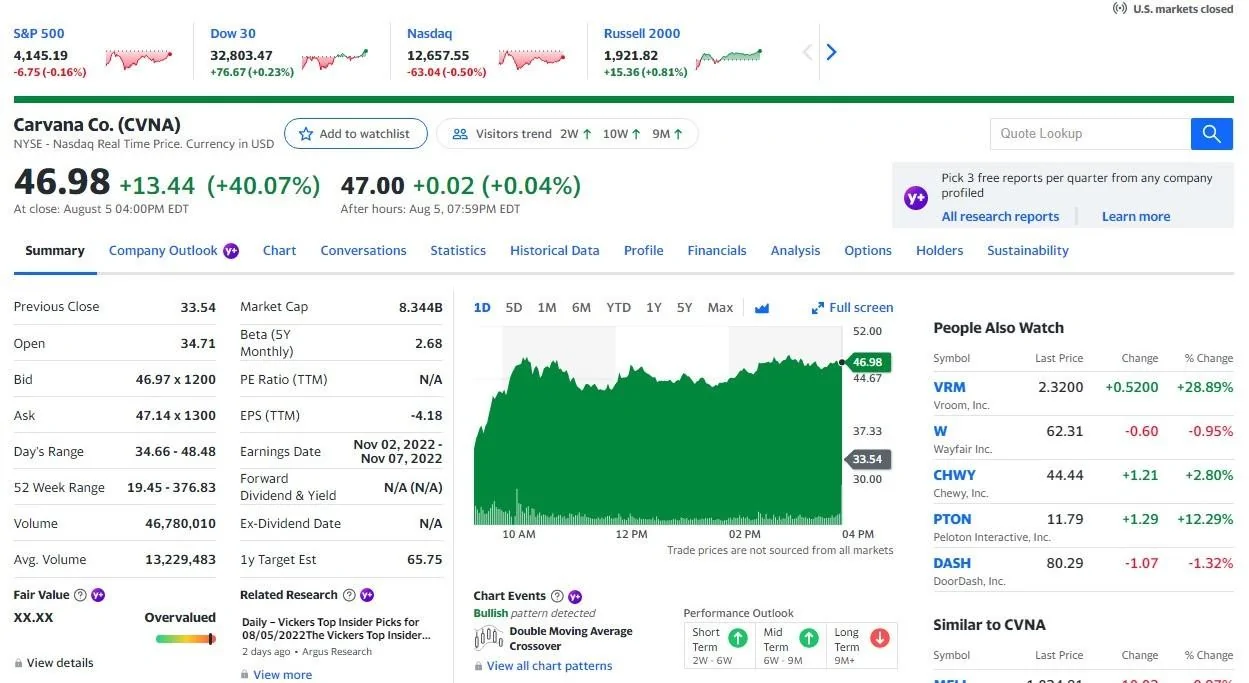
Task: Open the Sustainability tab
Action: click(x=1028, y=251)
